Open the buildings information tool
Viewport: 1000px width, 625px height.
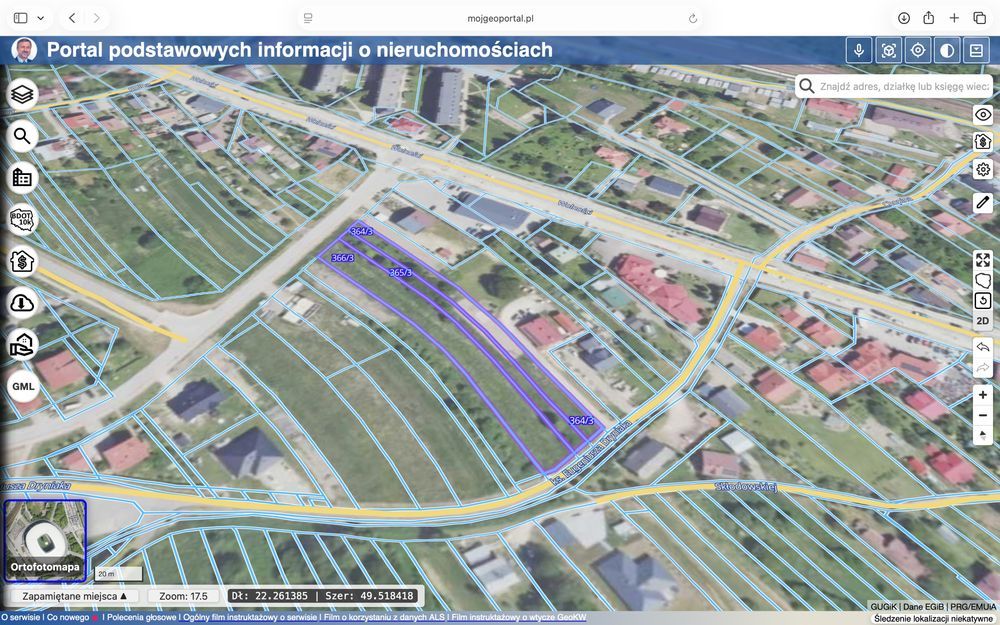click(x=22, y=178)
